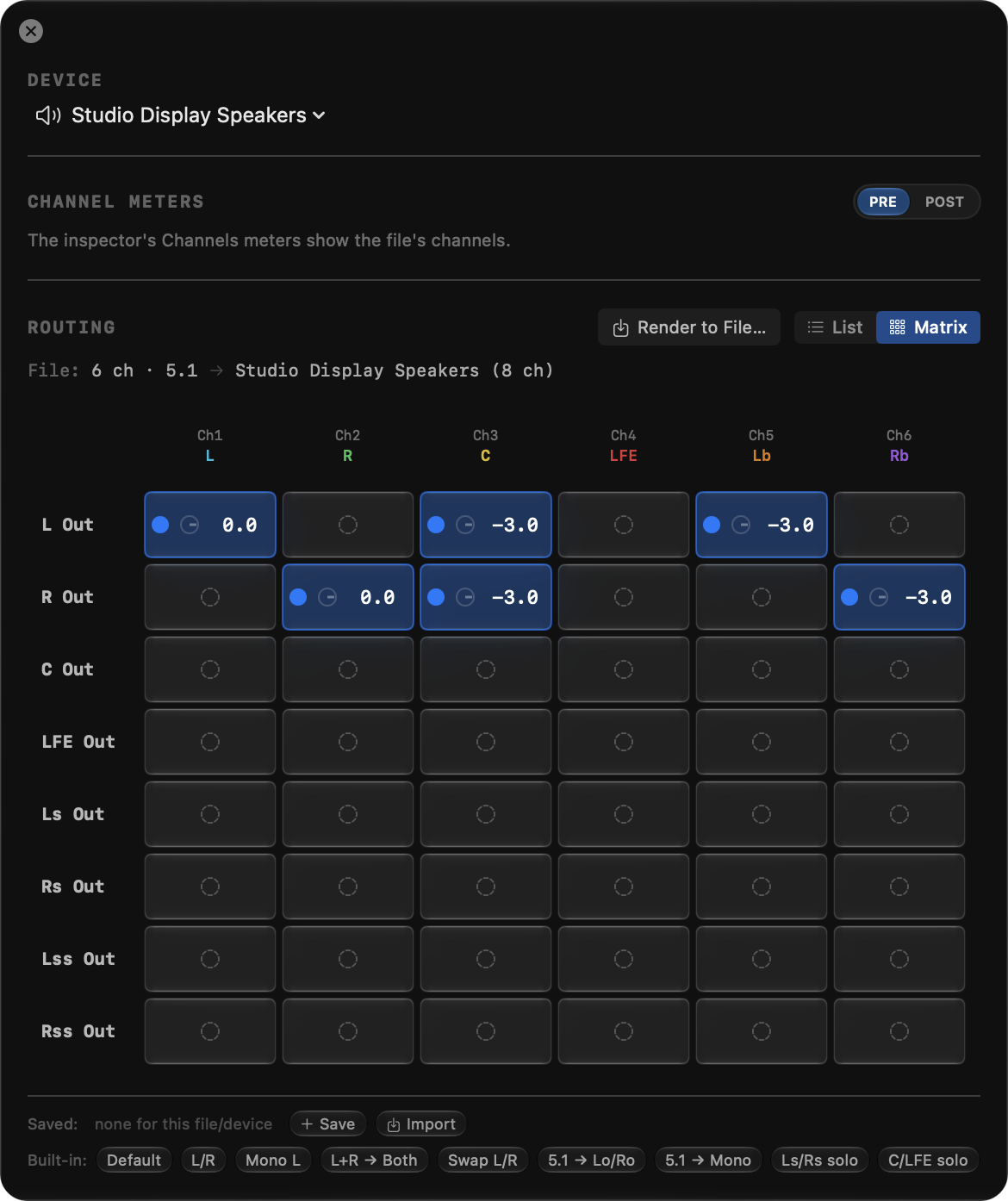The width and height of the screenshot is (1008, 1201).
Task: Route Ch1 L to R Out
Action: click(210, 597)
